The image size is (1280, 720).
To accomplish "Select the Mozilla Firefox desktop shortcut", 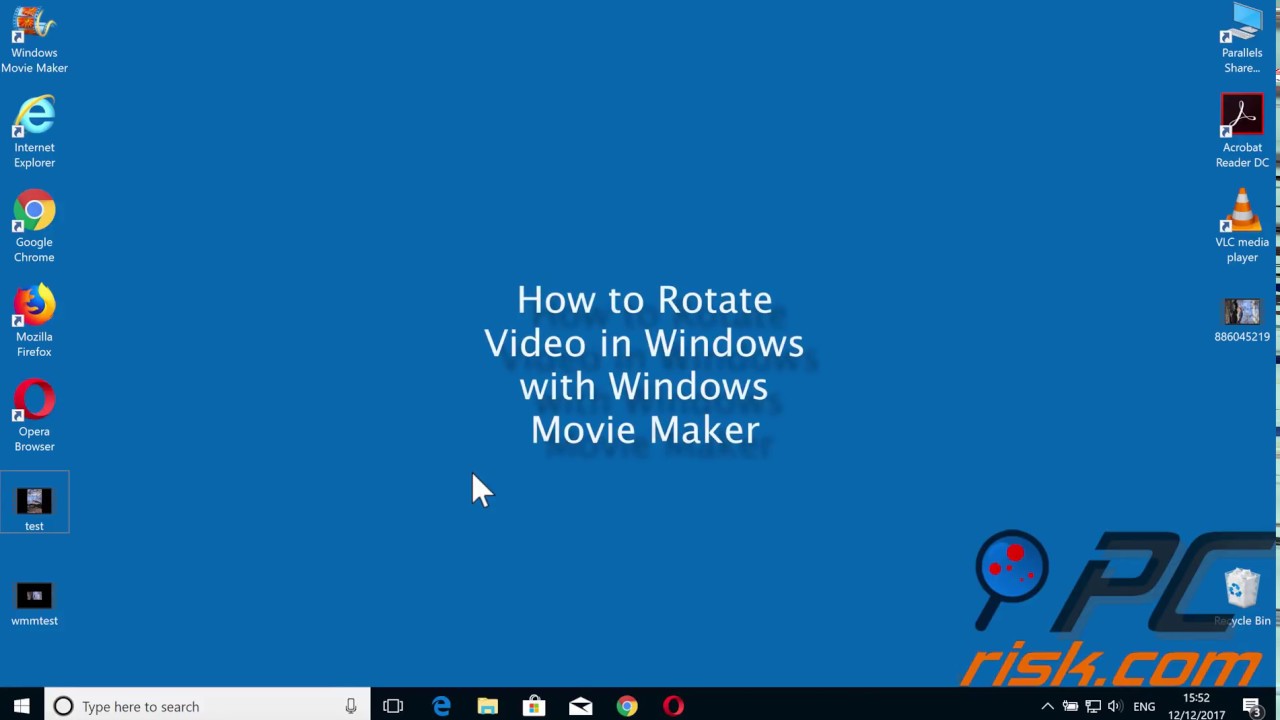I will point(34,322).
